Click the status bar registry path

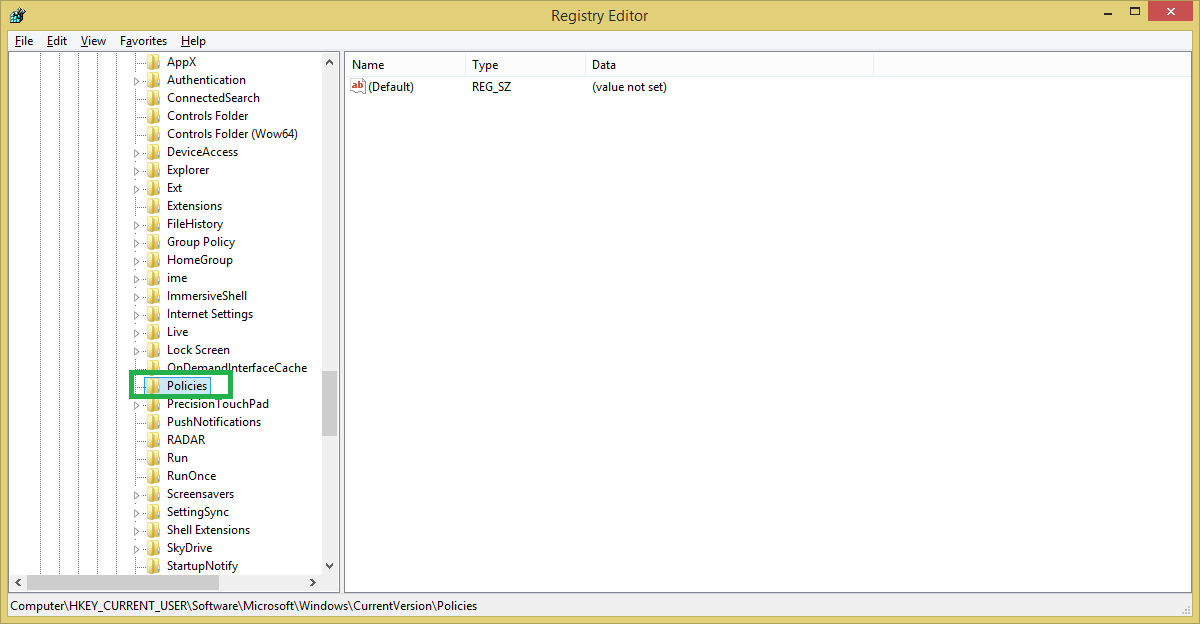[244, 606]
